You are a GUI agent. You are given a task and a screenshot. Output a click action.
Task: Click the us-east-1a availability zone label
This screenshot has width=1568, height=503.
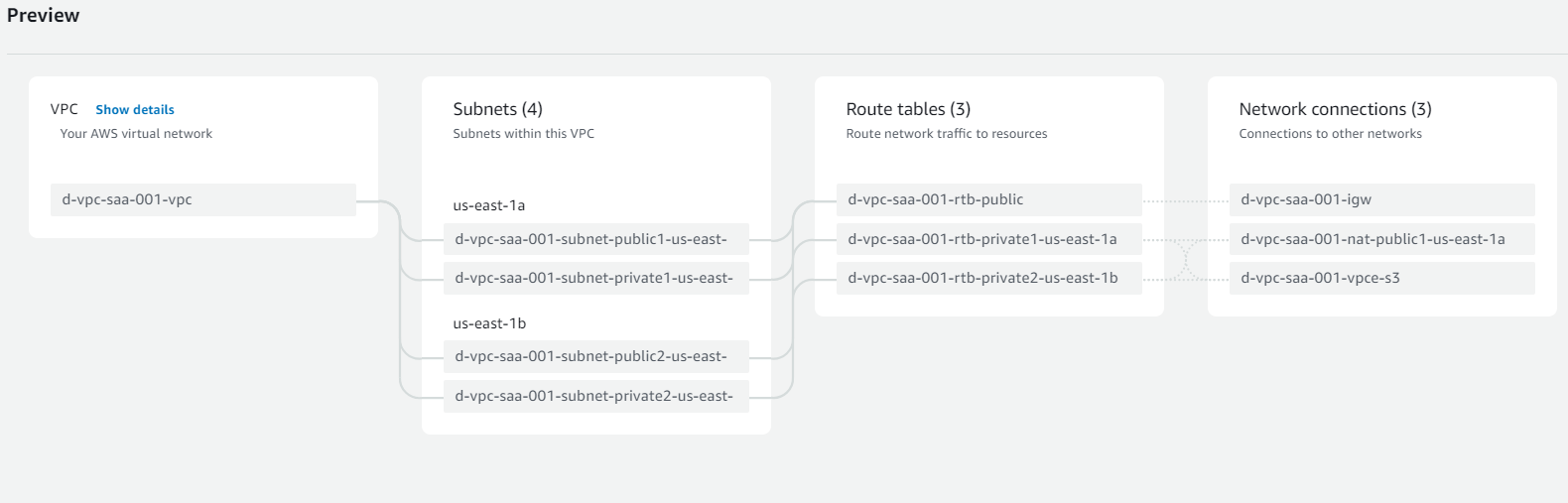pos(489,205)
